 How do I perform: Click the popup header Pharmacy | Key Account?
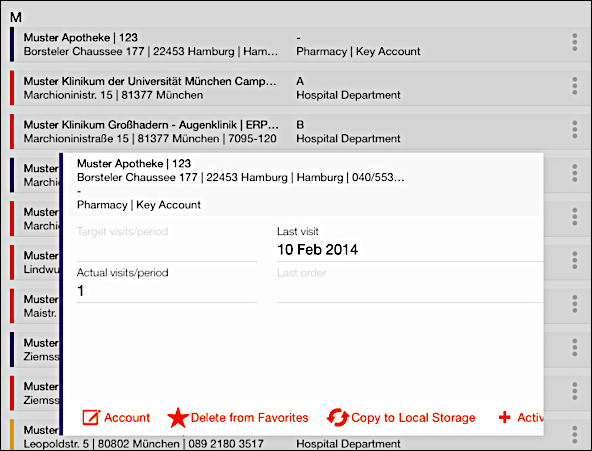tap(139, 205)
